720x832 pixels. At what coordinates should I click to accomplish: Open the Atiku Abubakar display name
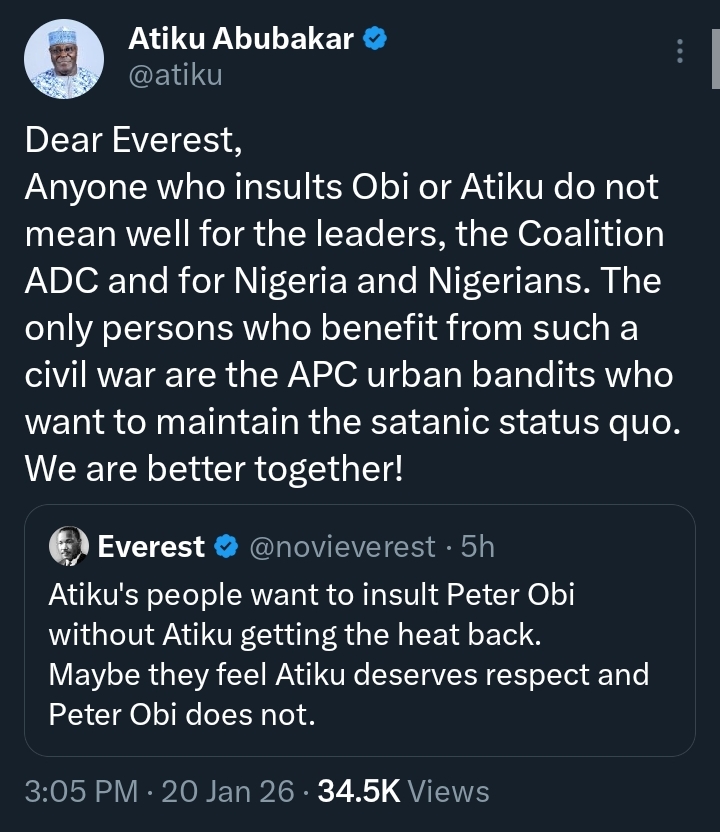[x=241, y=40]
